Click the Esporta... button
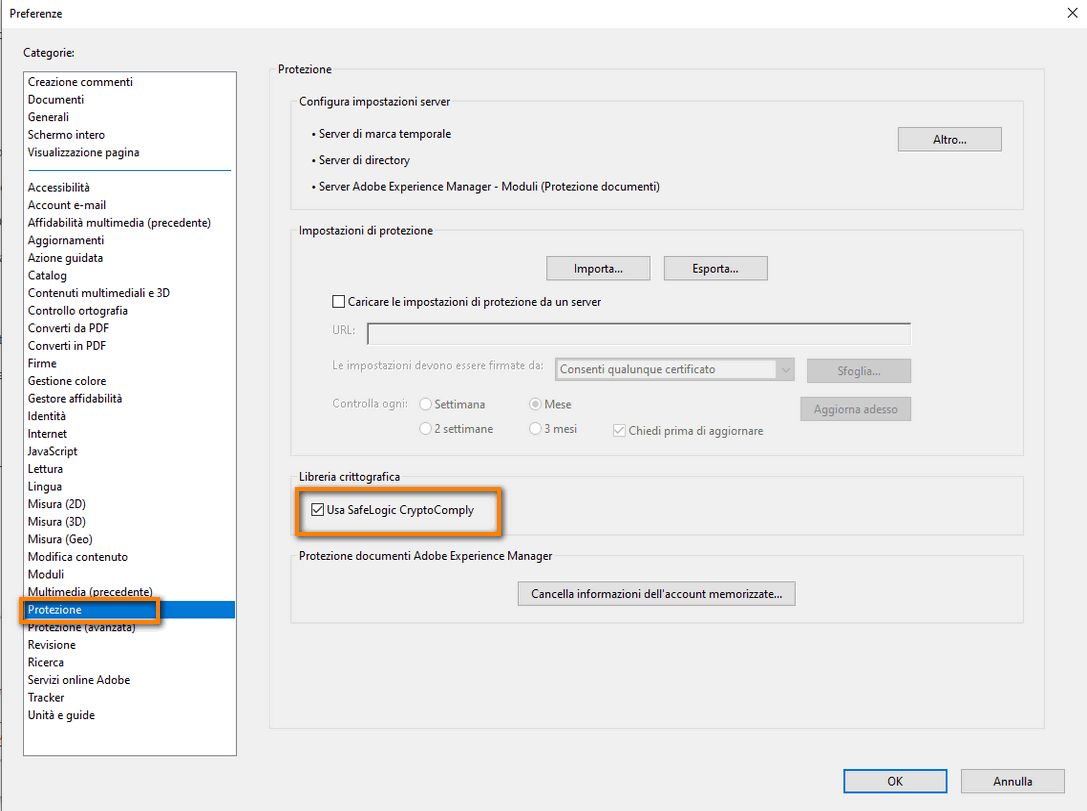 (715, 268)
